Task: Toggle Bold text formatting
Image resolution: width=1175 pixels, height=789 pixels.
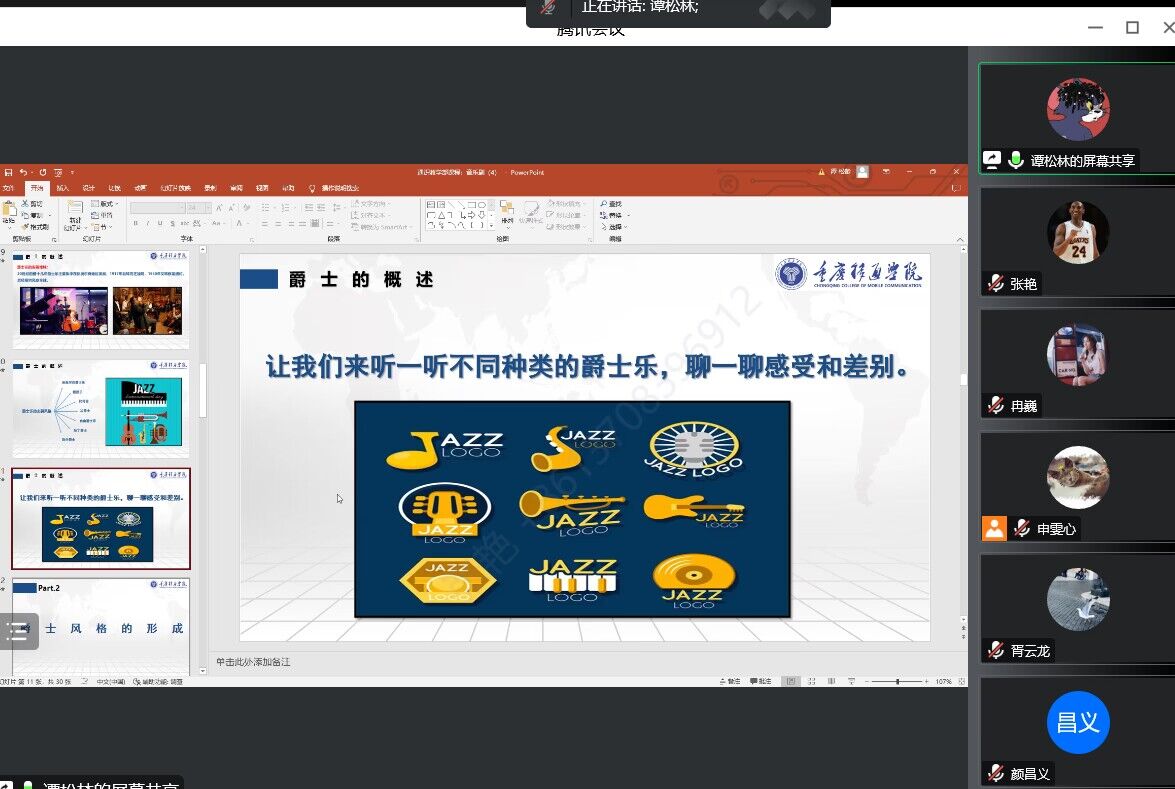Action: [x=135, y=224]
